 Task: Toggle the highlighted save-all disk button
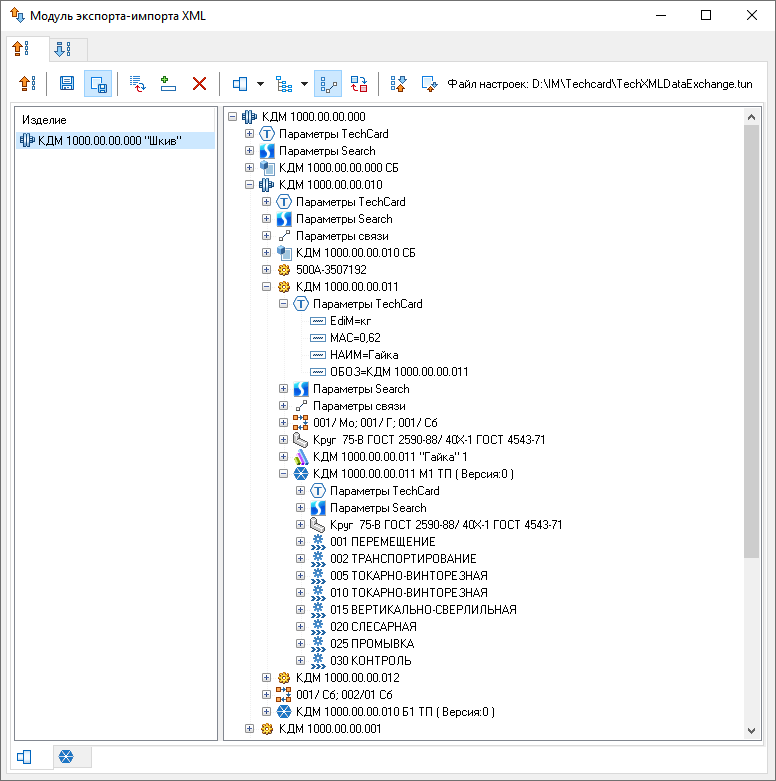(97, 84)
